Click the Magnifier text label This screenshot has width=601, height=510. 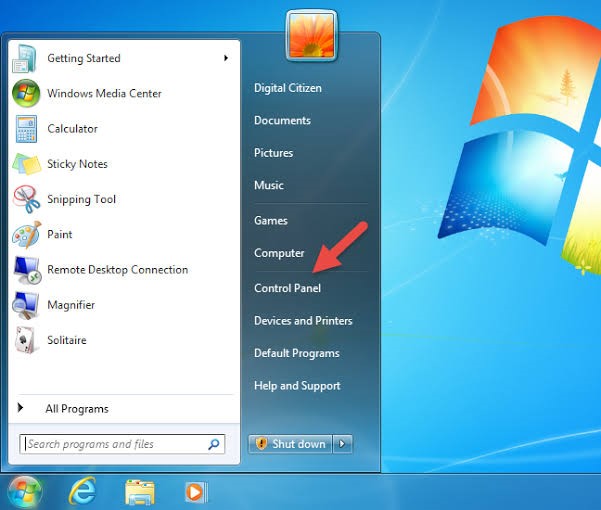(71, 305)
